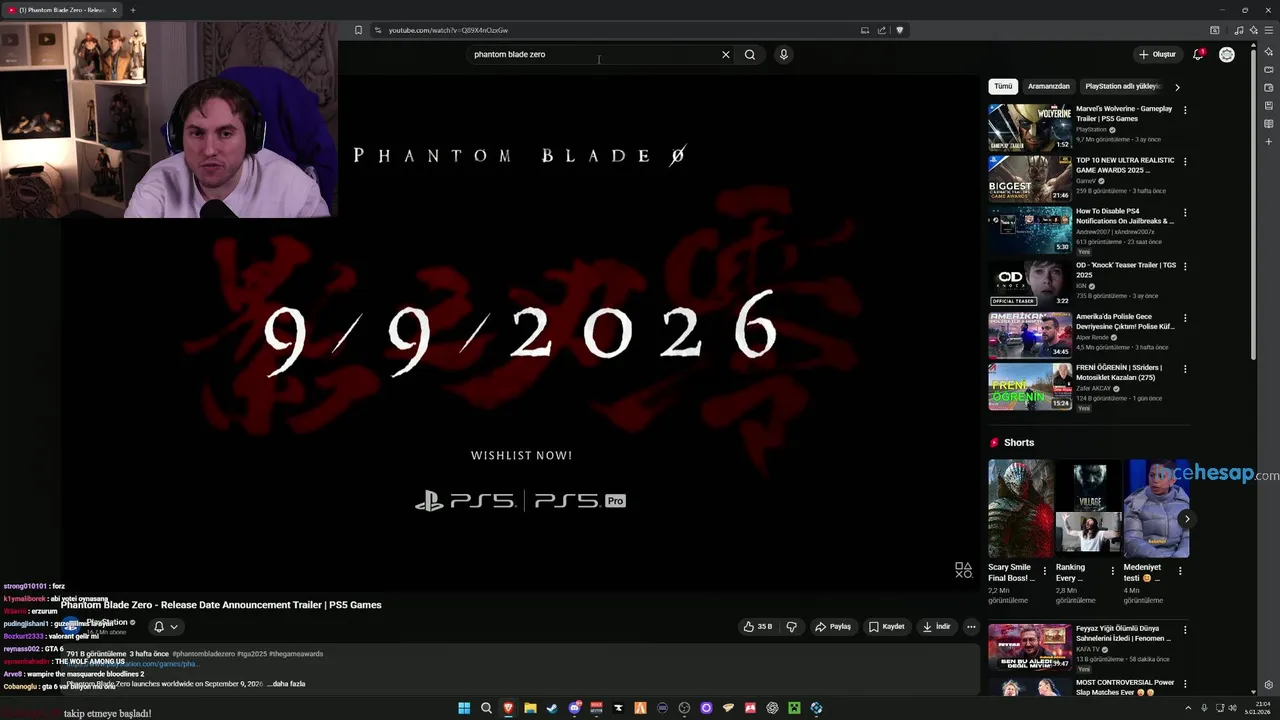The image size is (1280, 720).
Task: Open clock and date in taskbar
Action: tap(1256, 708)
